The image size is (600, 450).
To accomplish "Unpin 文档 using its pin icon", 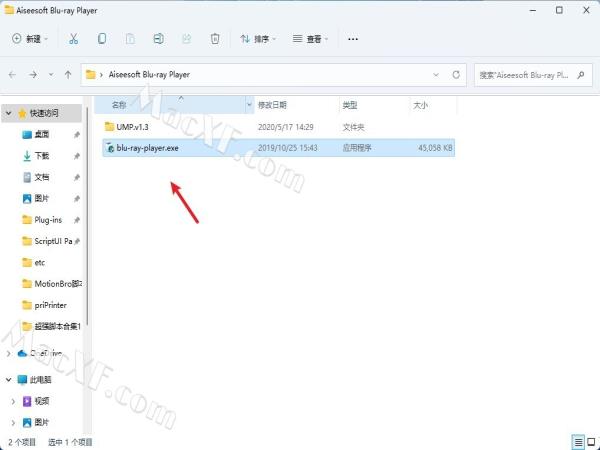I will (x=77, y=177).
